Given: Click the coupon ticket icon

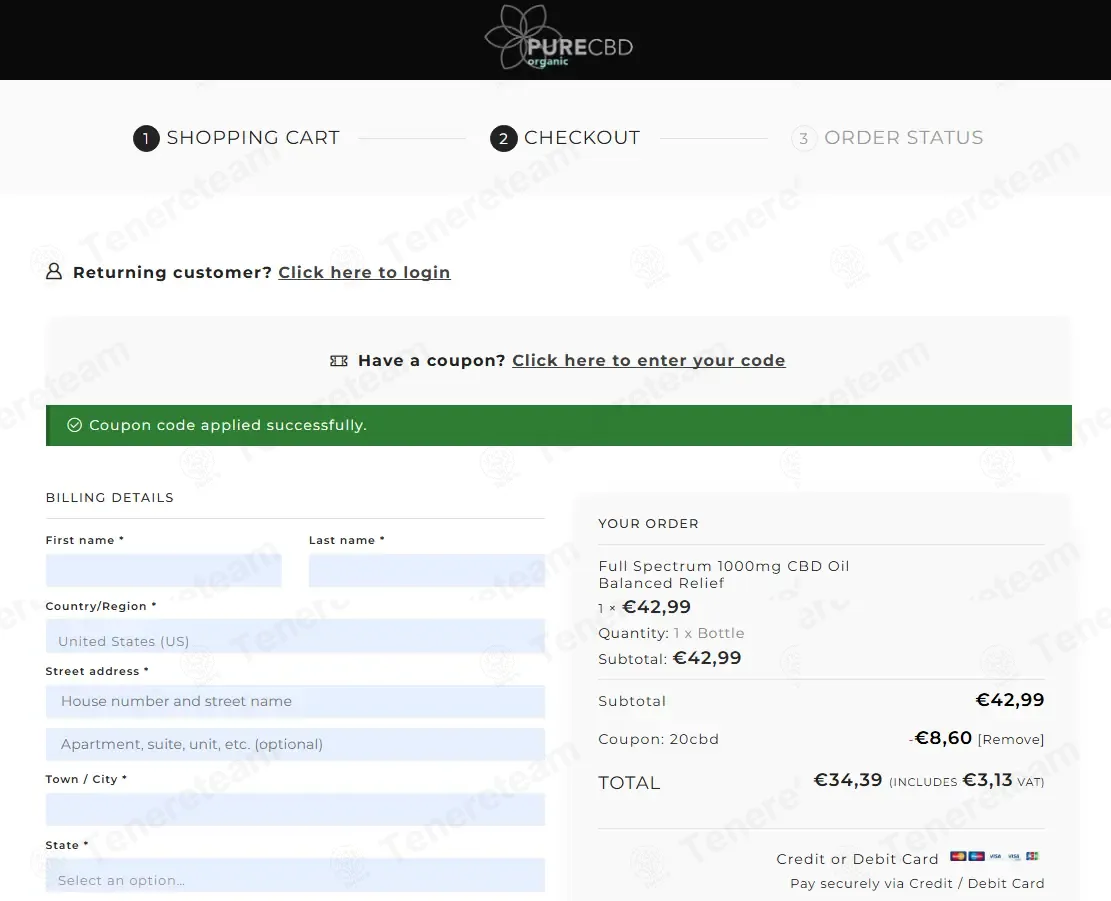Looking at the screenshot, I should tap(339, 361).
